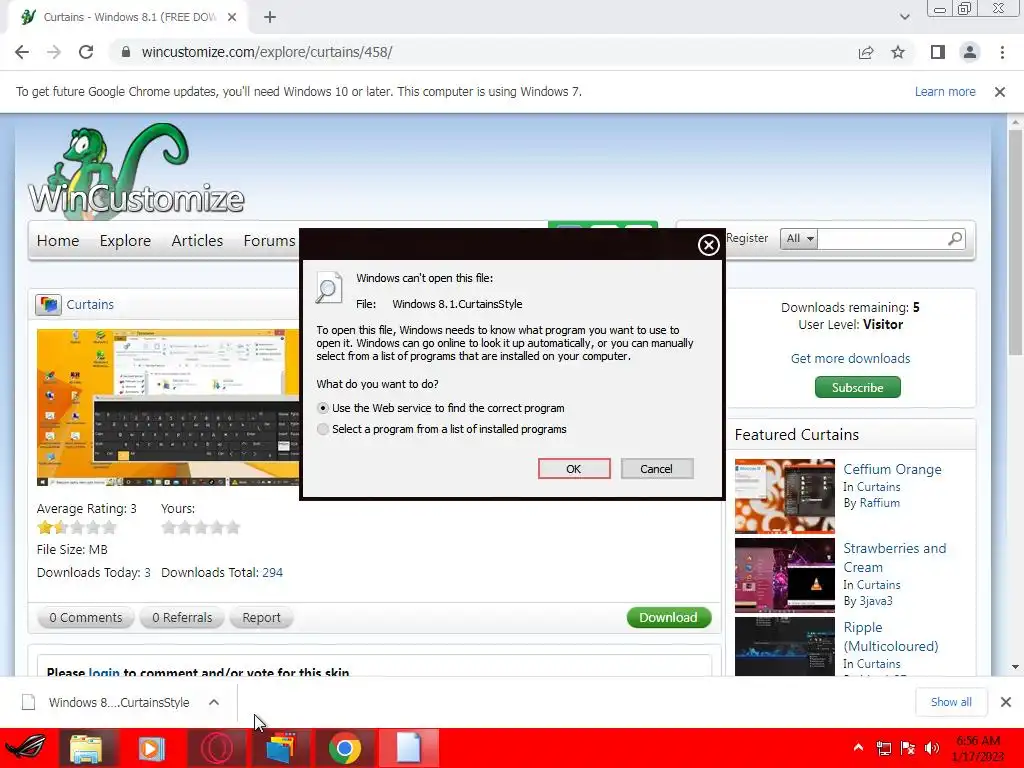1024x768 pixels.
Task: Open author Raffium's profile link
Action: [879, 503]
